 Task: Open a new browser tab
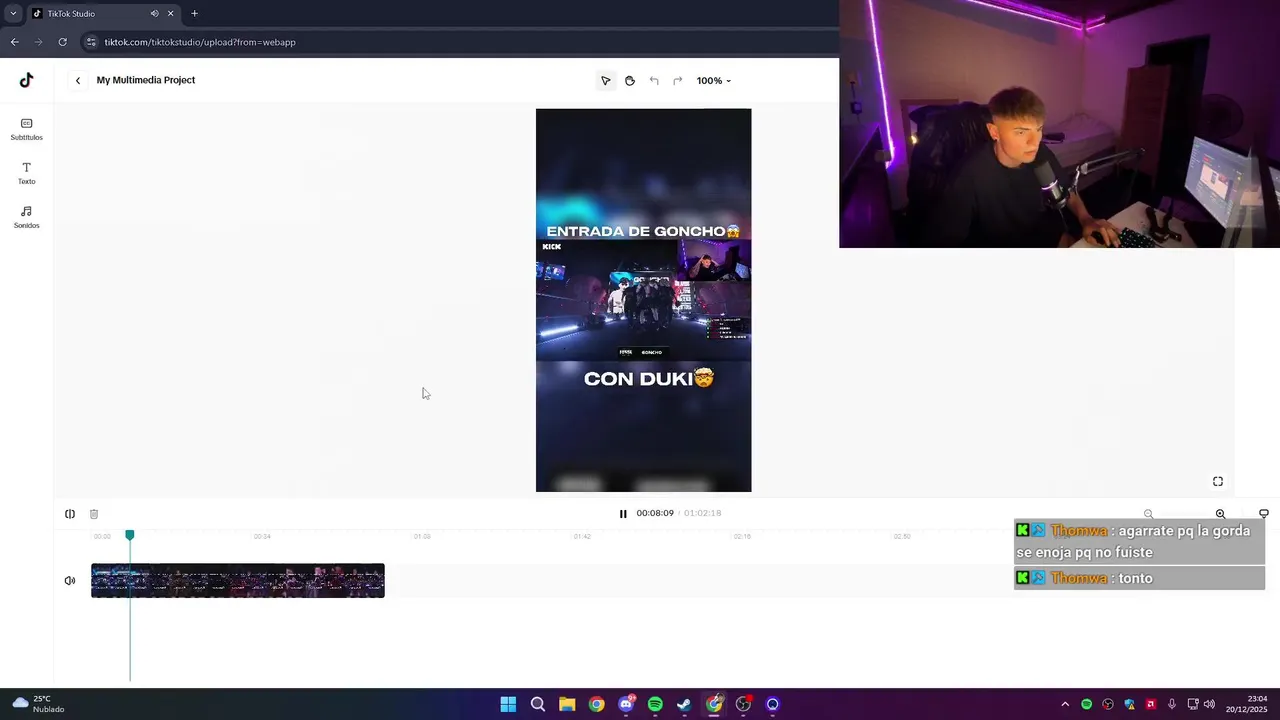[194, 14]
